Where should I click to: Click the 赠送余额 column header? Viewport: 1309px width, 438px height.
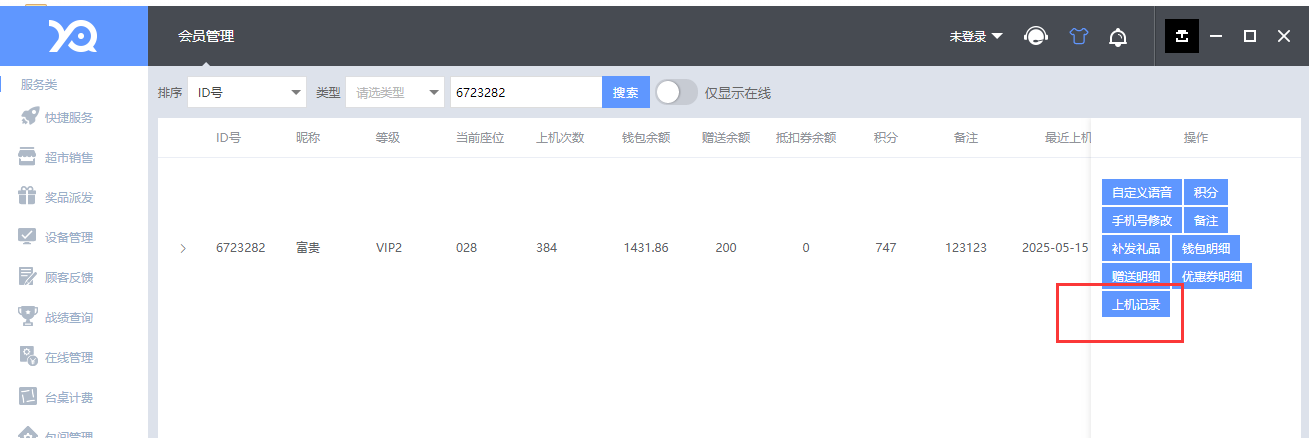(x=726, y=137)
